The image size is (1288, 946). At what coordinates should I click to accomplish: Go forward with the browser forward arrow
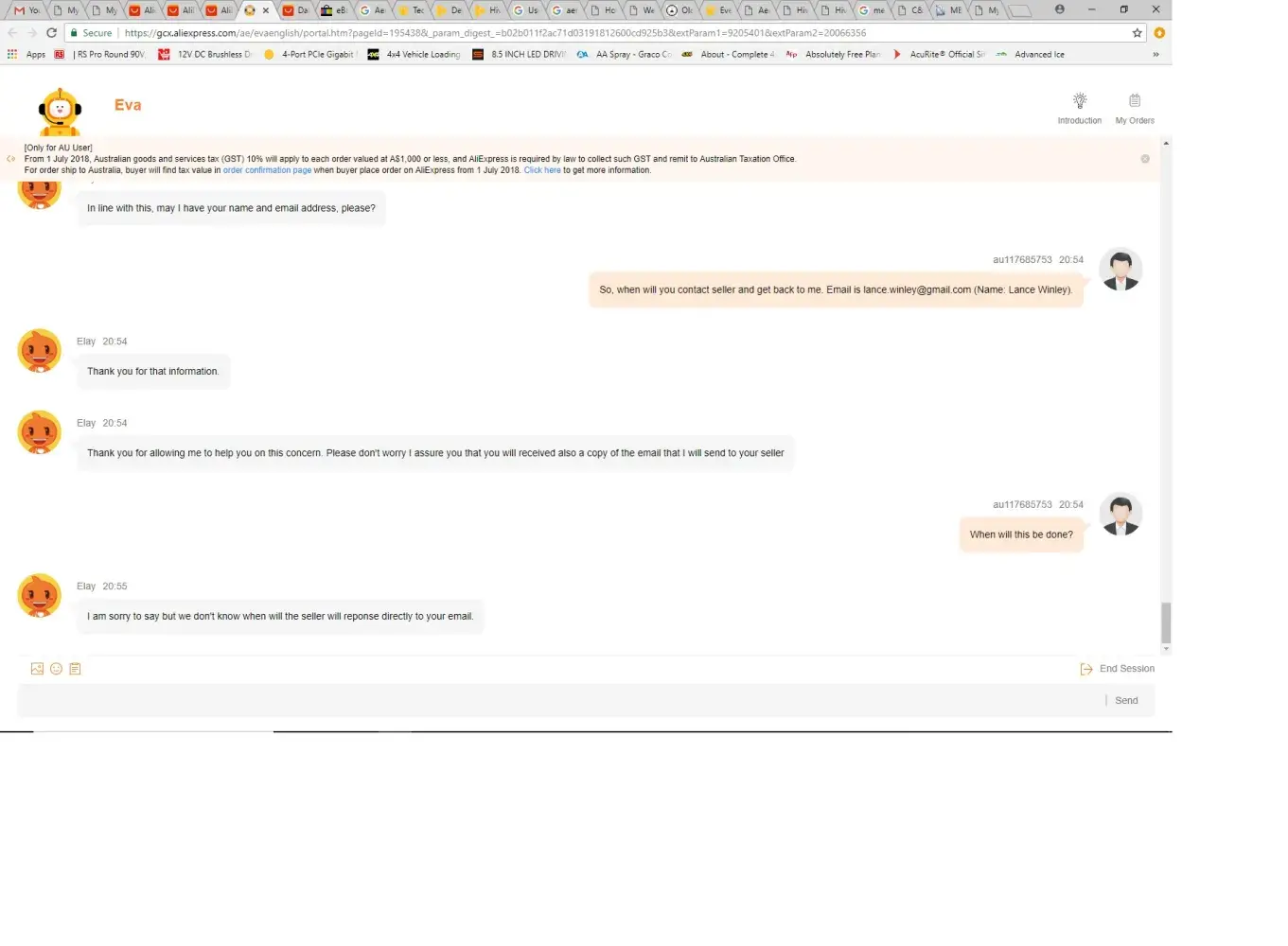click(x=31, y=32)
